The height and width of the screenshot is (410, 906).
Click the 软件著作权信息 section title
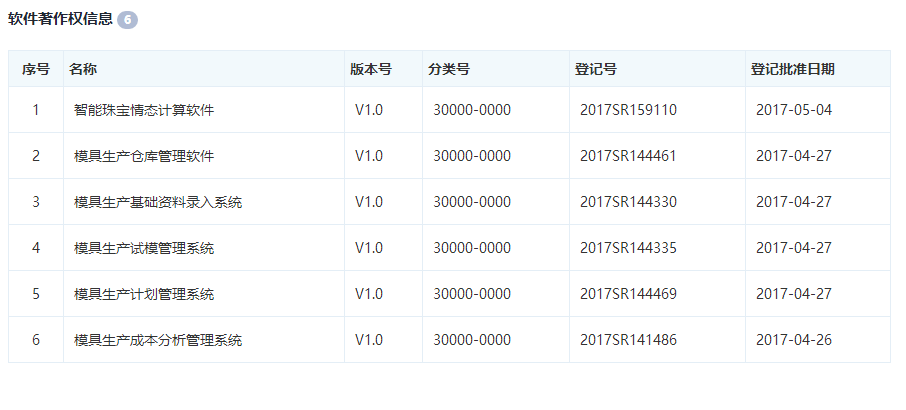tap(60, 19)
